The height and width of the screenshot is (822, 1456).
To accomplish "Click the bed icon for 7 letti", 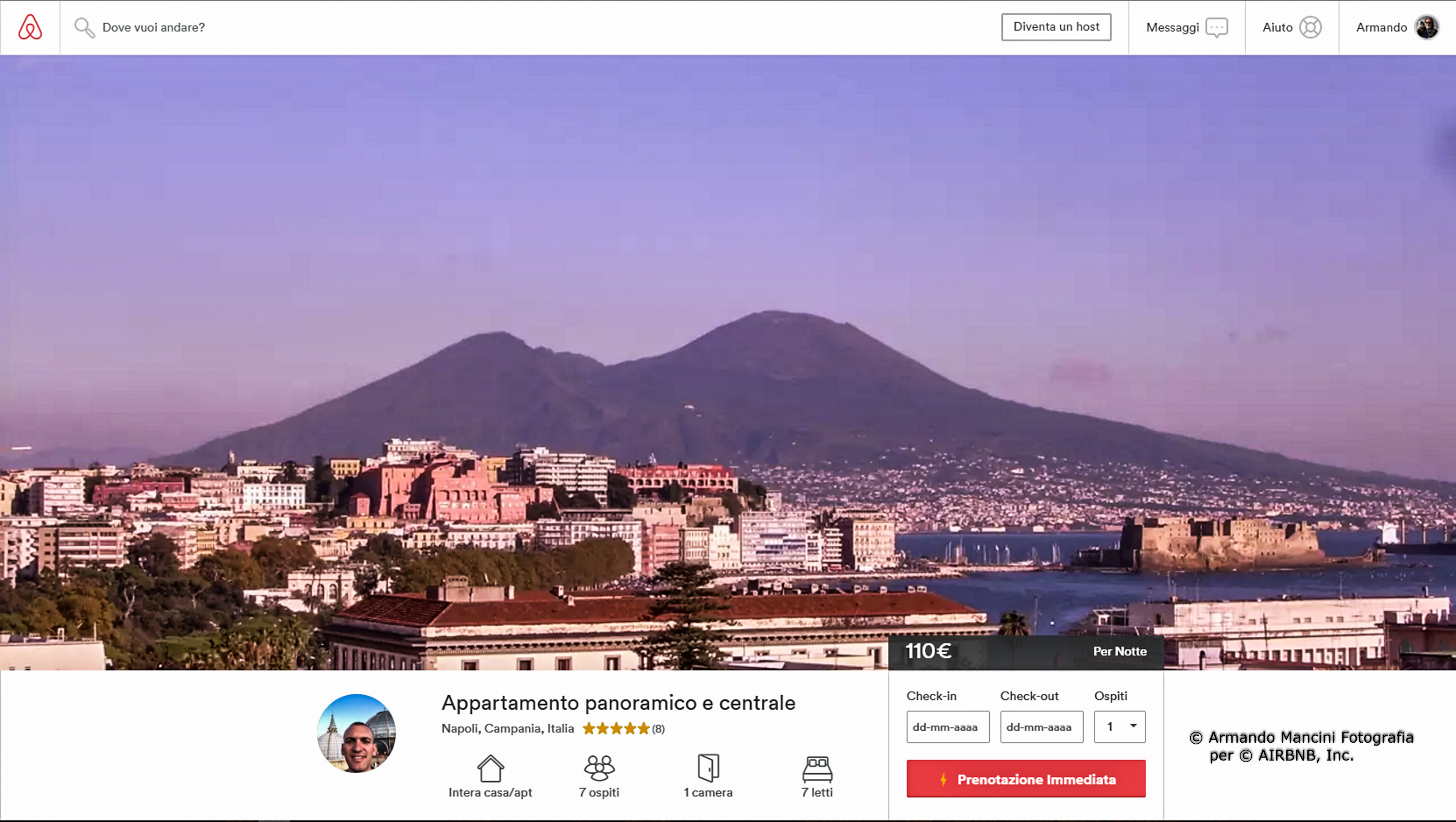I will [817, 769].
